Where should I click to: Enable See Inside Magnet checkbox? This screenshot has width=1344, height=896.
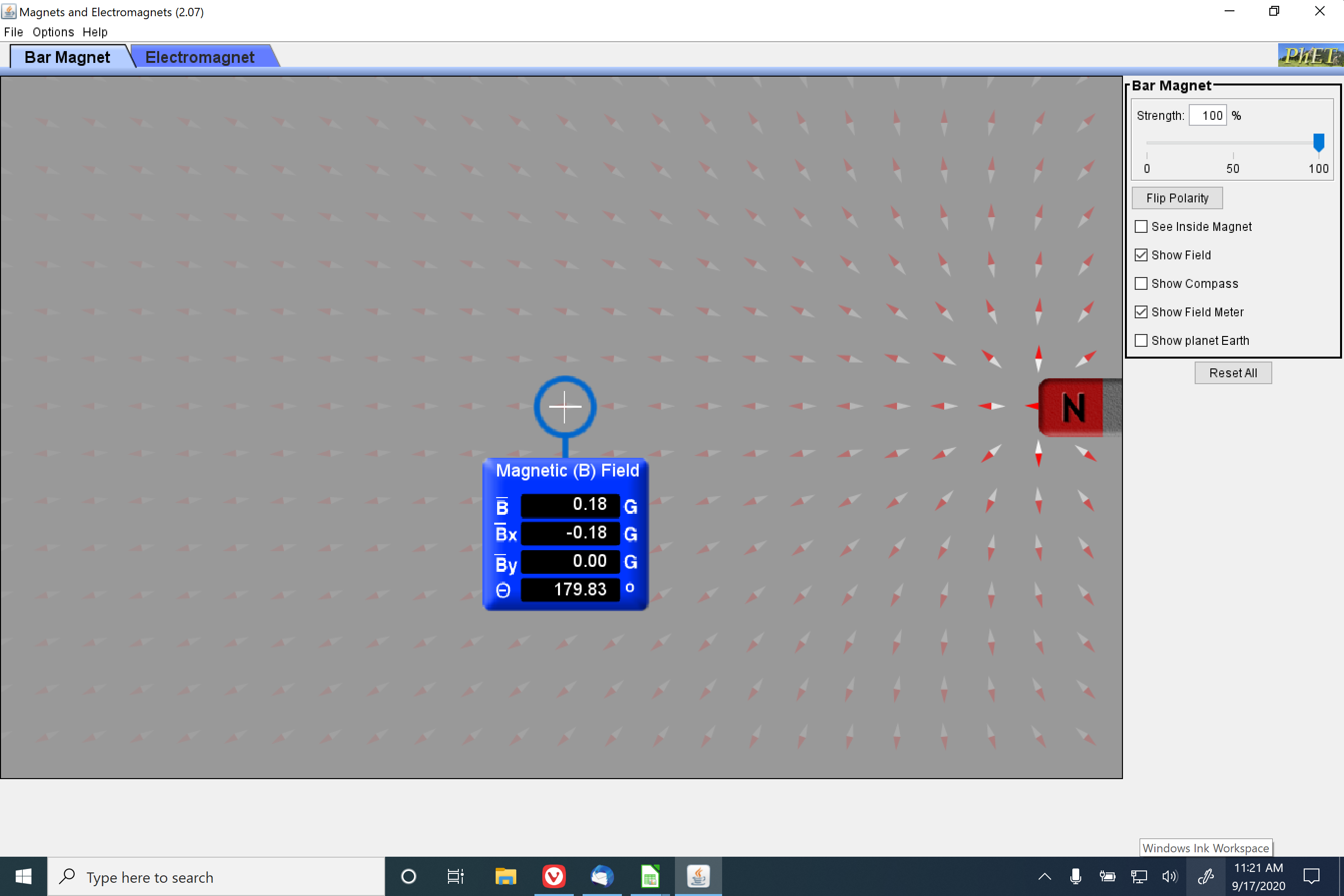point(1141,227)
